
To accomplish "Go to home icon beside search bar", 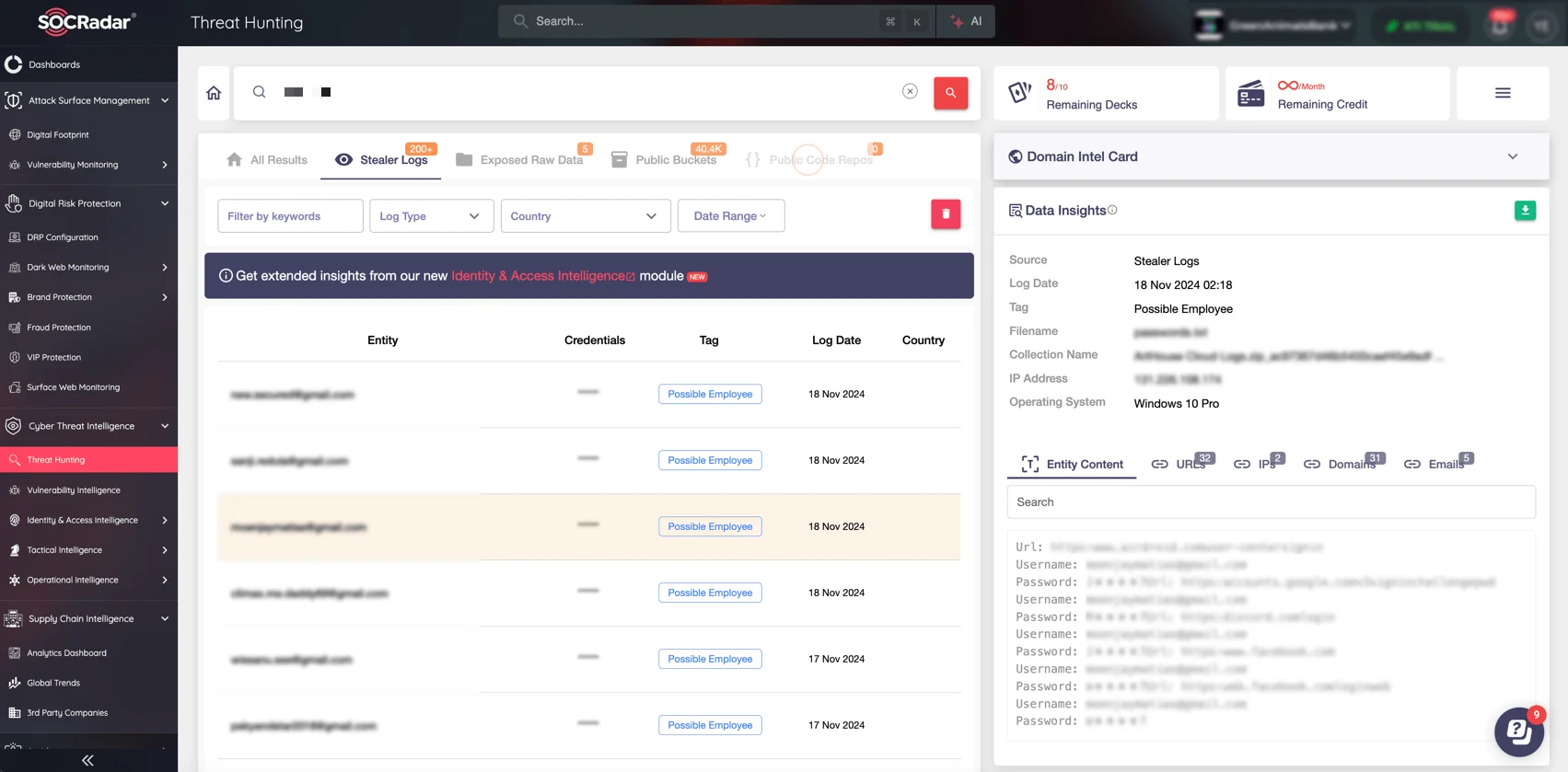I will coord(214,93).
